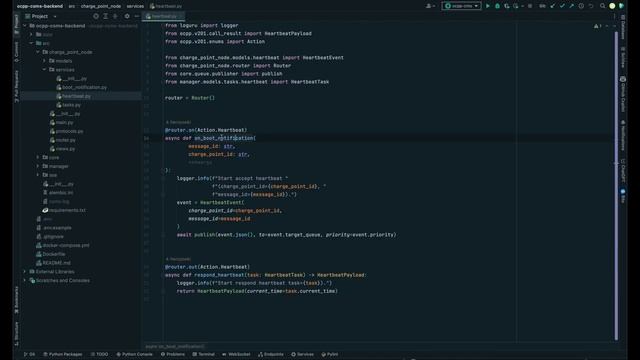Click the ocpp-csms-backend breadcrumb
Viewport: 640px width, 360px height.
[40, 6]
